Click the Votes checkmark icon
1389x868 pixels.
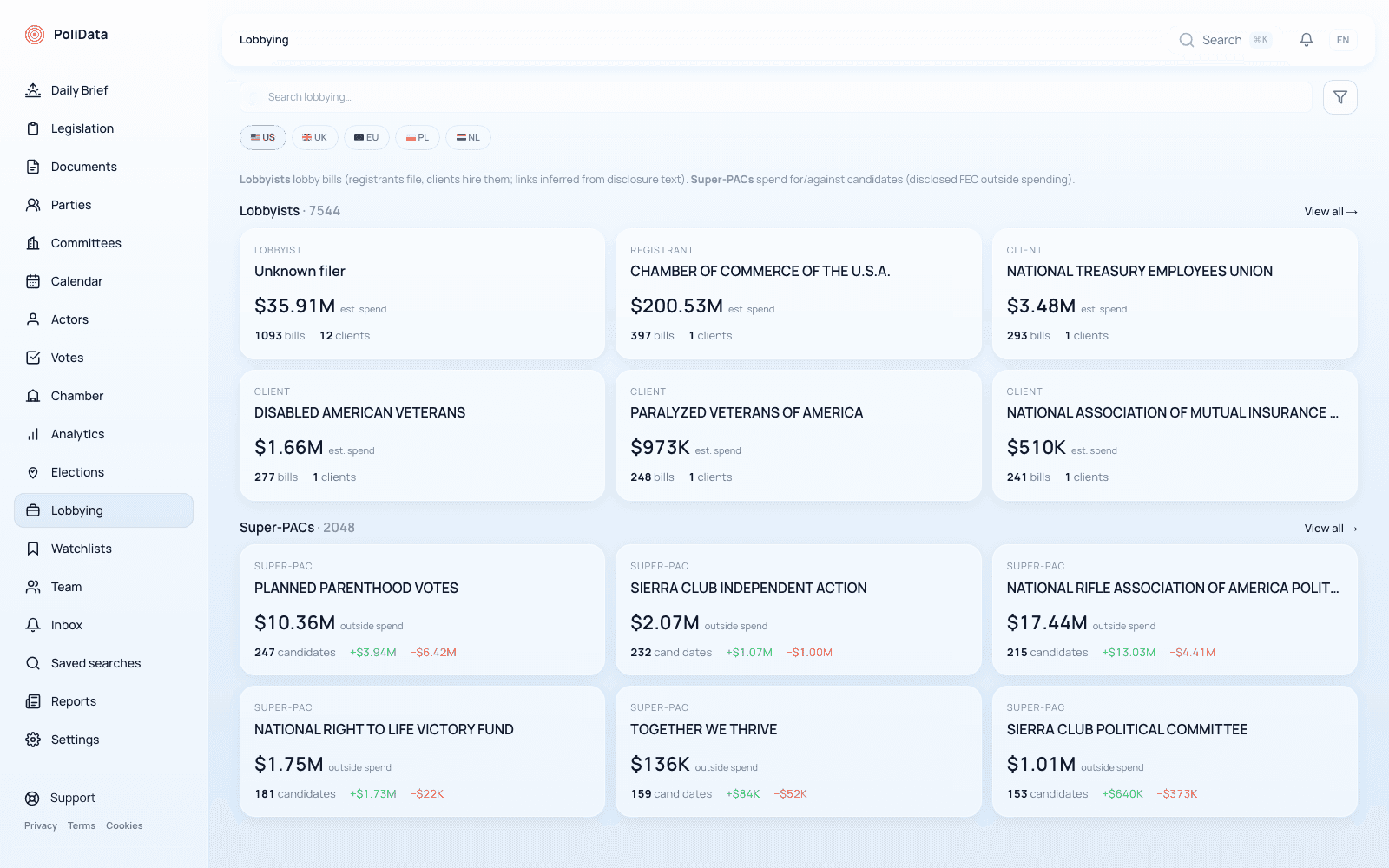[x=33, y=358]
